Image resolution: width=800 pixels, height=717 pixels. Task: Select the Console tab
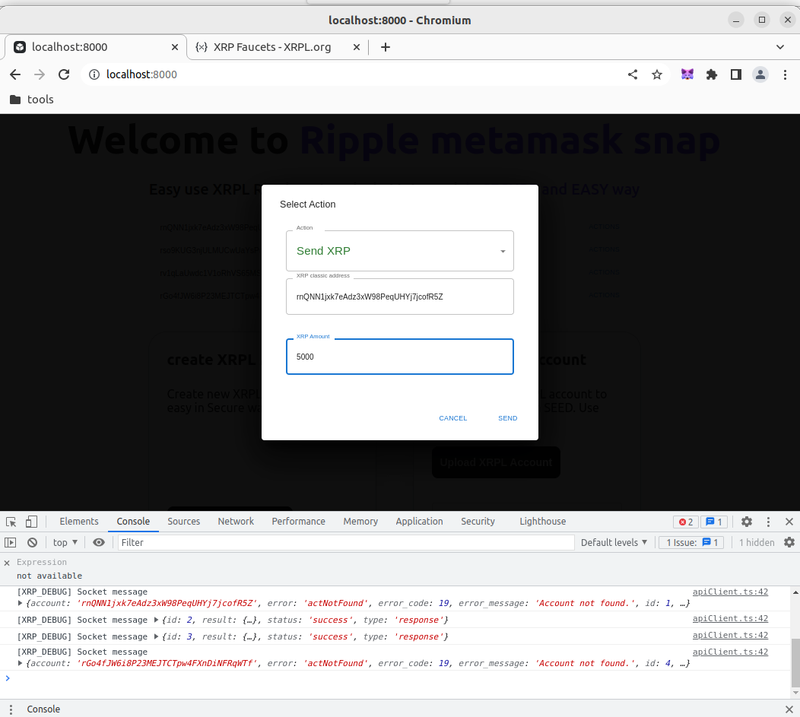(x=133, y=522)
